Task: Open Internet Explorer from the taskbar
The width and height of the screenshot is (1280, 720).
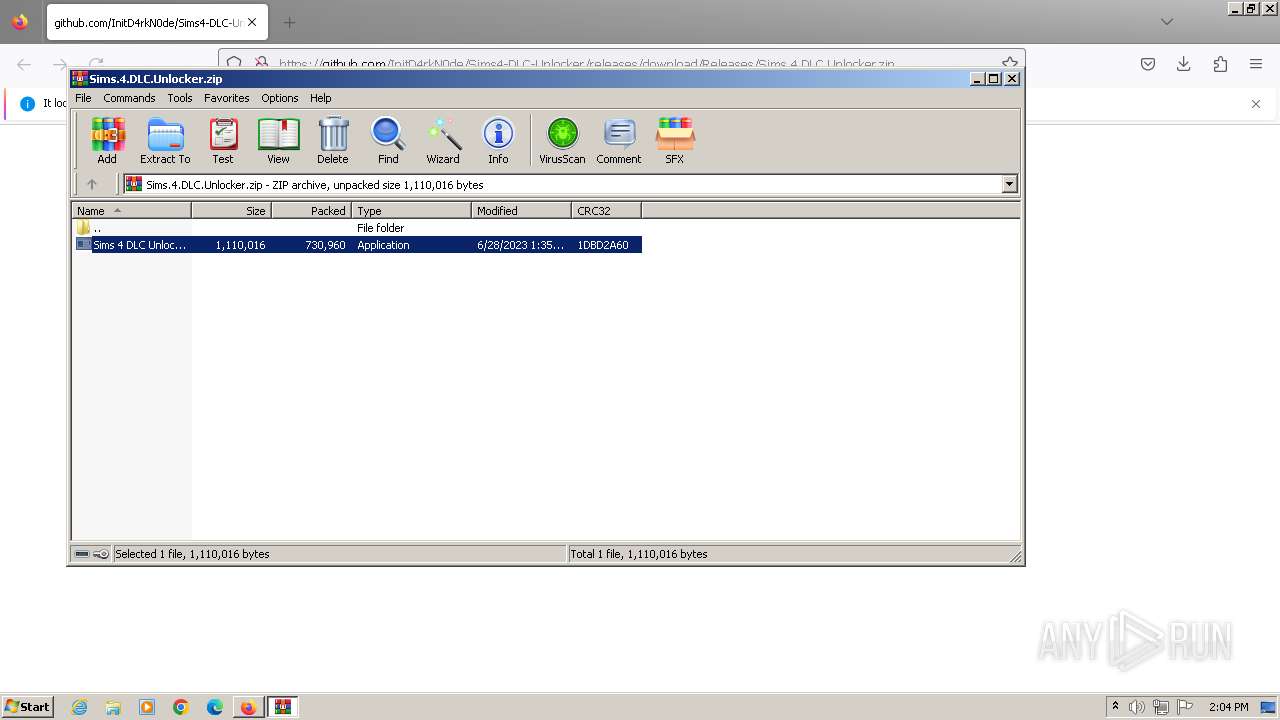Action: pyautogui.click(x=79, y=707)
